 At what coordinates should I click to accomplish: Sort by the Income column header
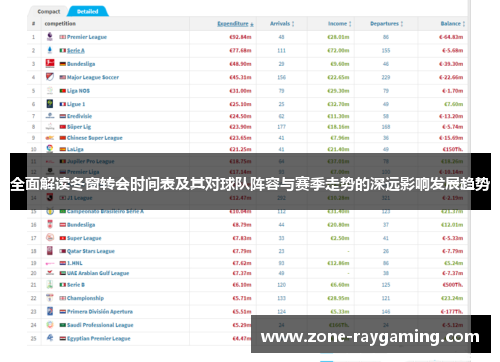click(x=339, y=24)
